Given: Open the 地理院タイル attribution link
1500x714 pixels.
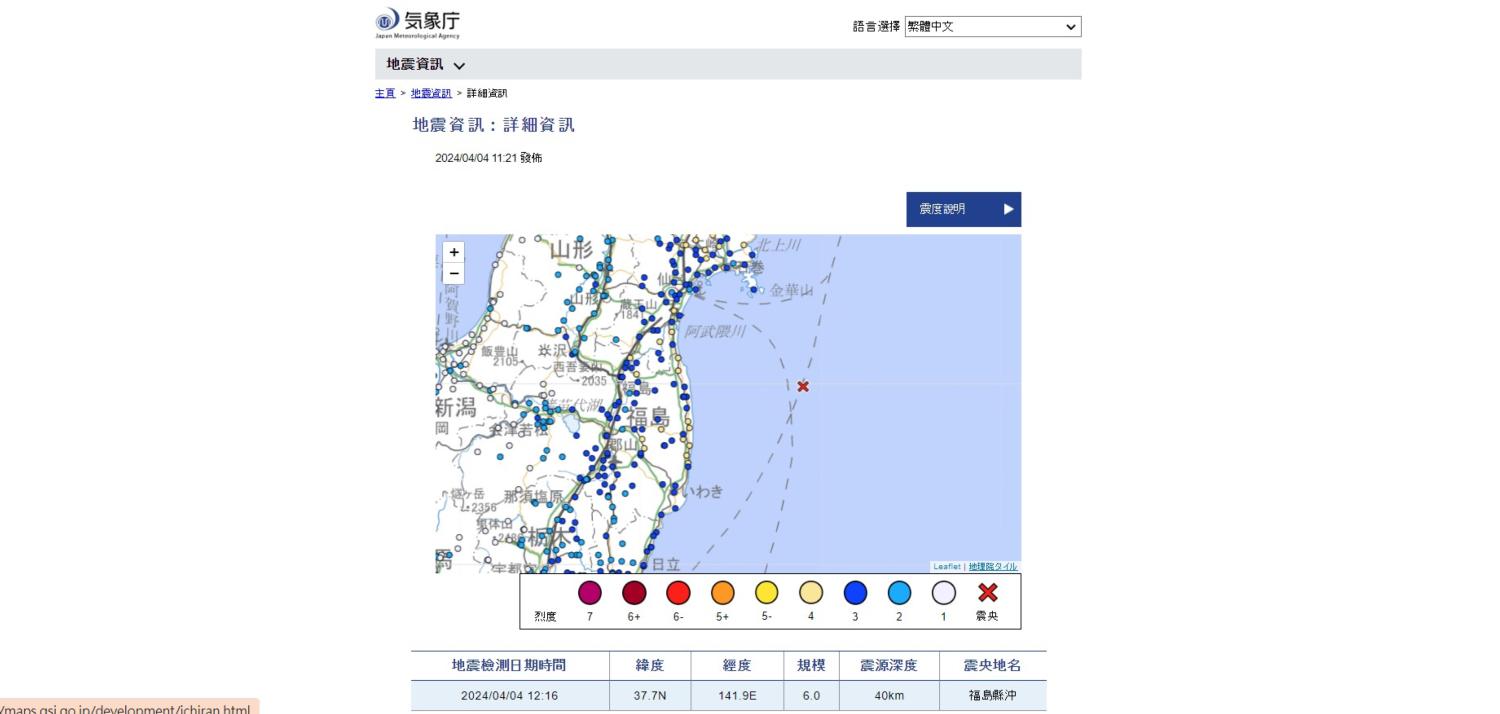Looking at the screenshot, I should (992, 566).
